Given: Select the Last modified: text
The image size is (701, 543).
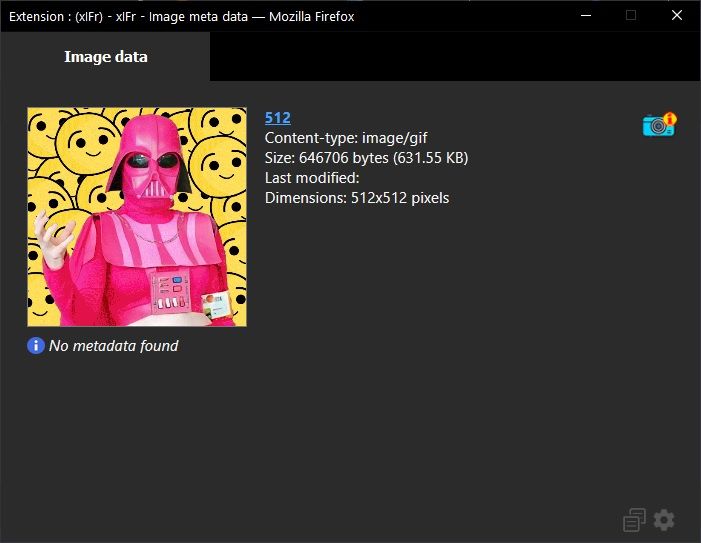Looking at the screenshot, I should click(312, 178).
